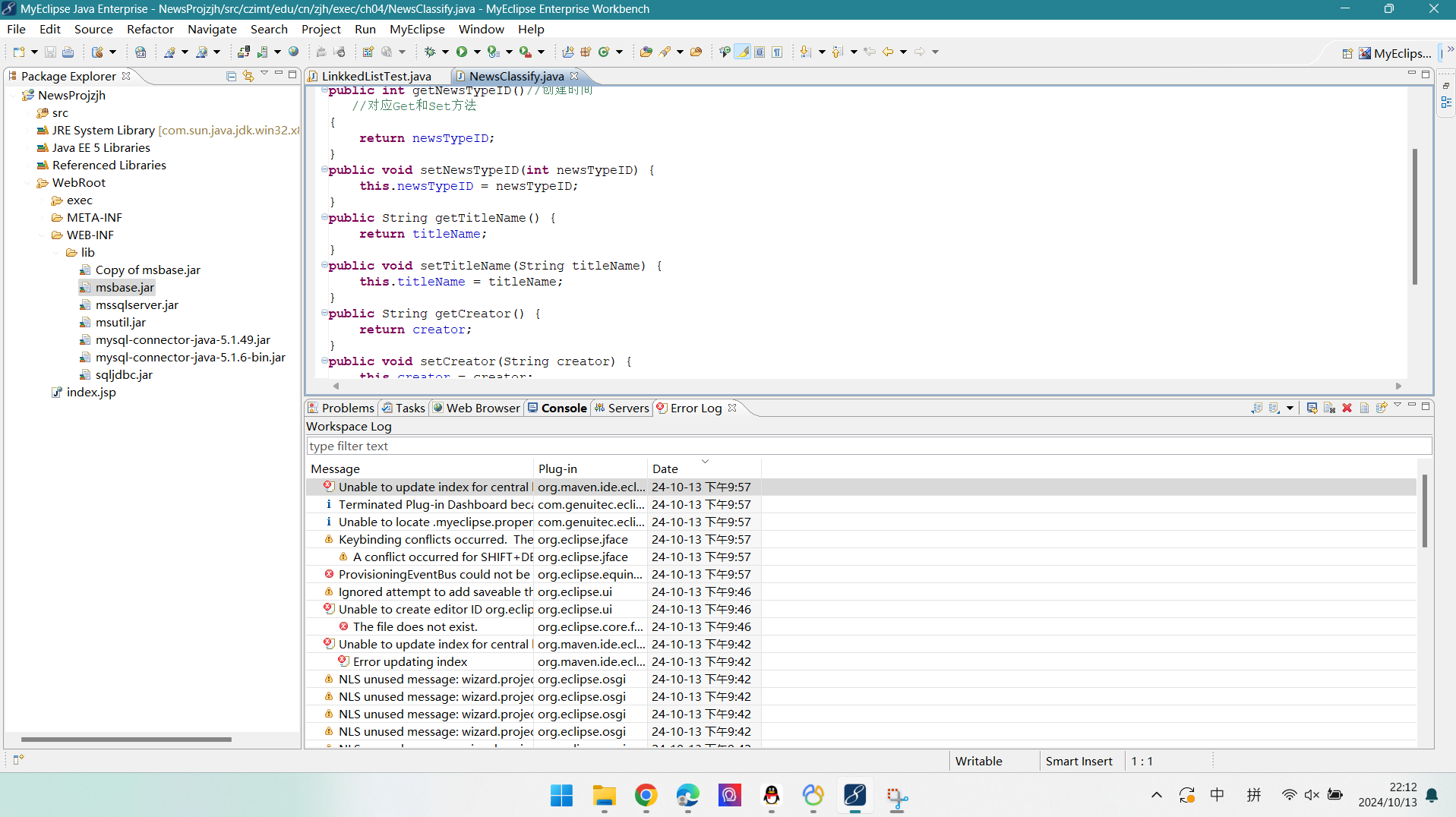Open the MyEclipse perspective button

[x=1394, y=53]
